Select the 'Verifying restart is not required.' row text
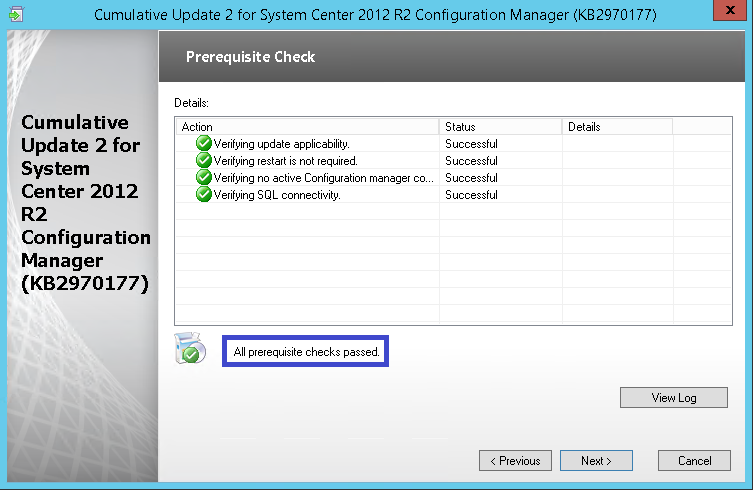Viewport: 753px width, 490px height. click(285, 160)
